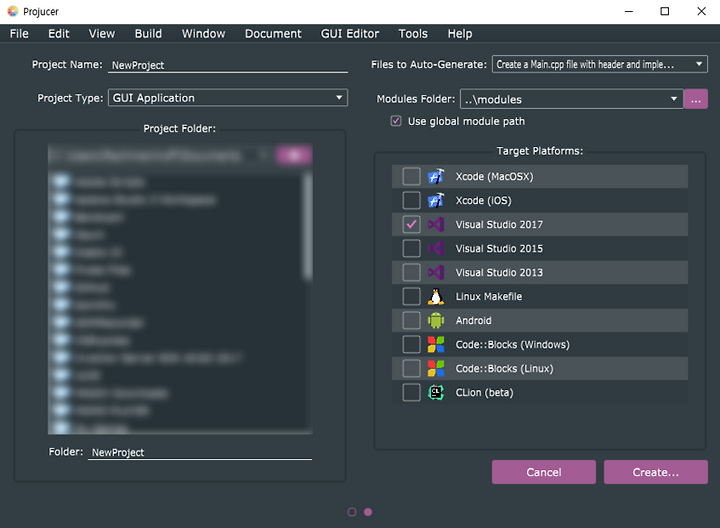Open the Help menu

click(460, 34)
